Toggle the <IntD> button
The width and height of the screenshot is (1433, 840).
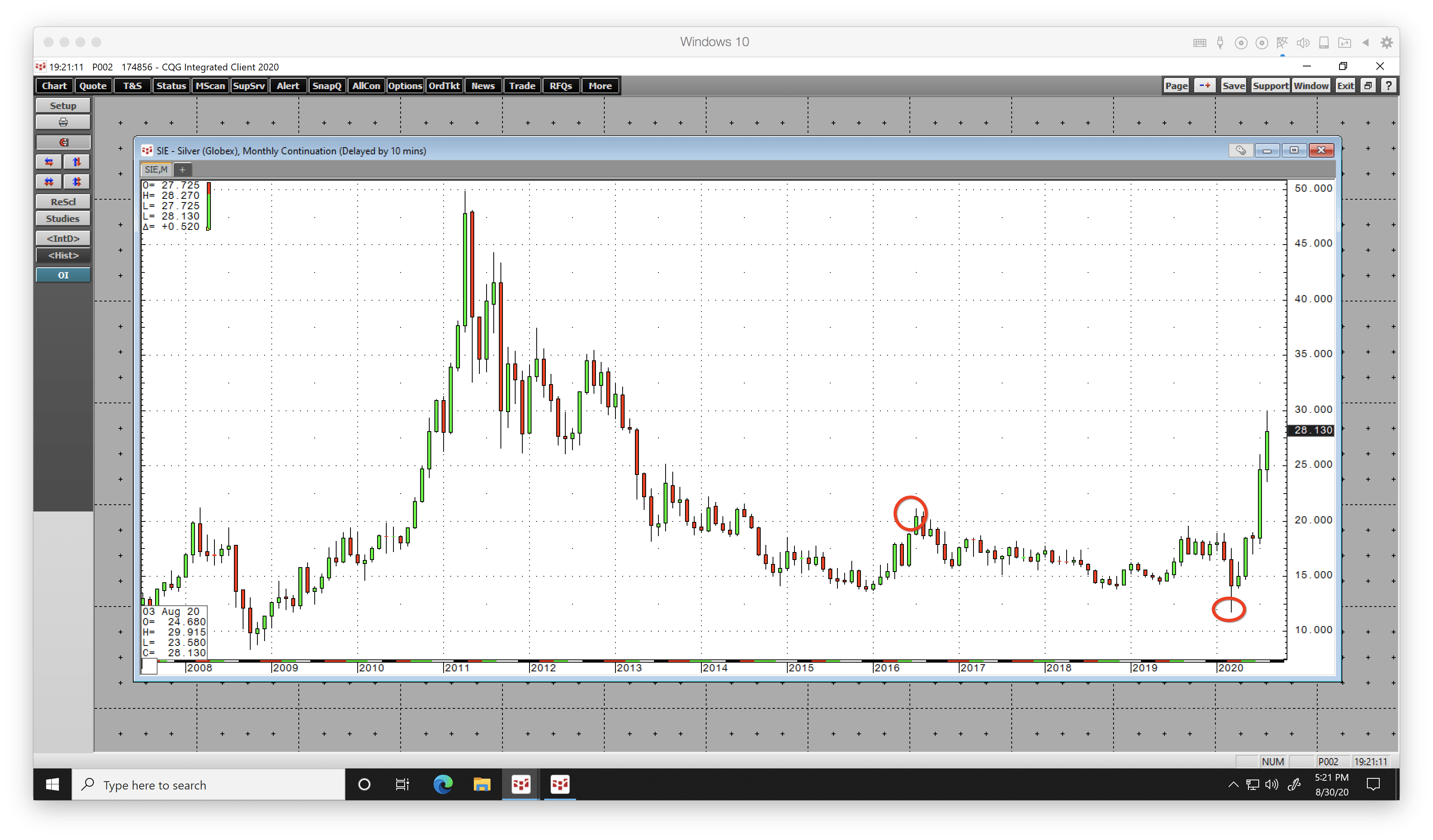pyautogui.click(x=62, y=238)
